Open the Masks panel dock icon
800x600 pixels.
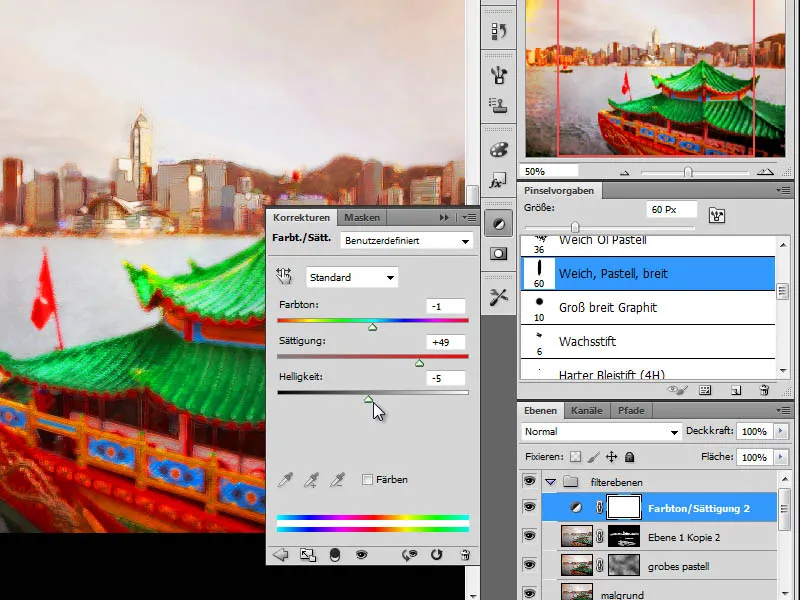tap(498, 254)
